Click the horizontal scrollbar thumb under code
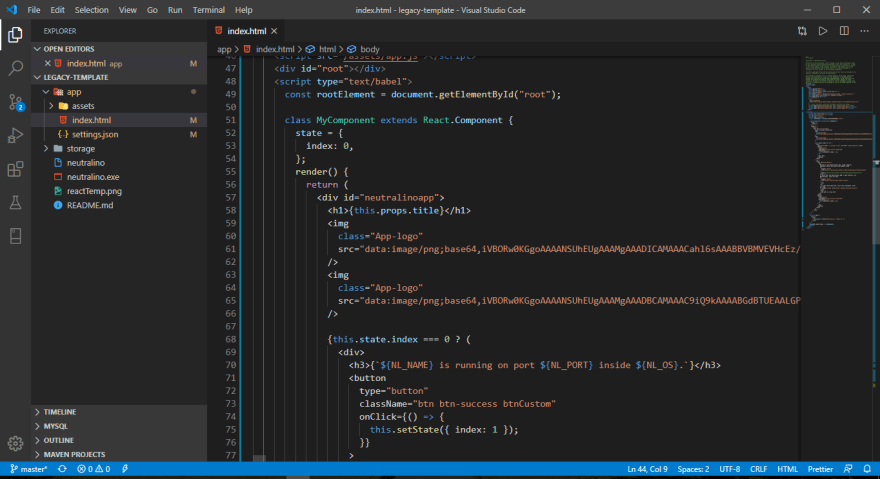 tap(259, 458)
